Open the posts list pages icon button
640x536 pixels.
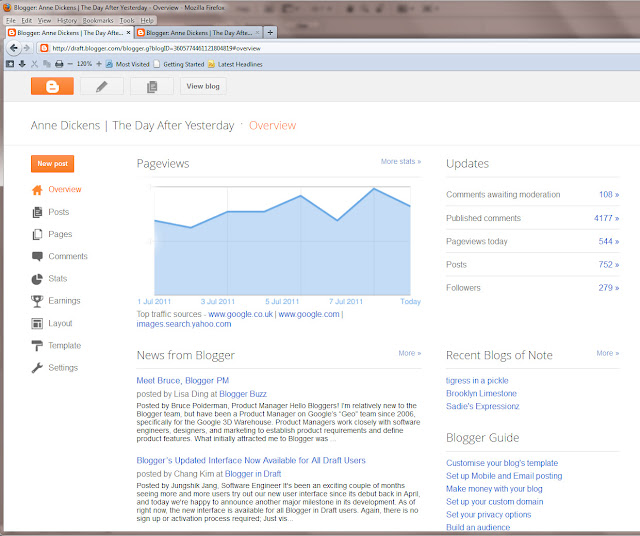tap(152, 86)
